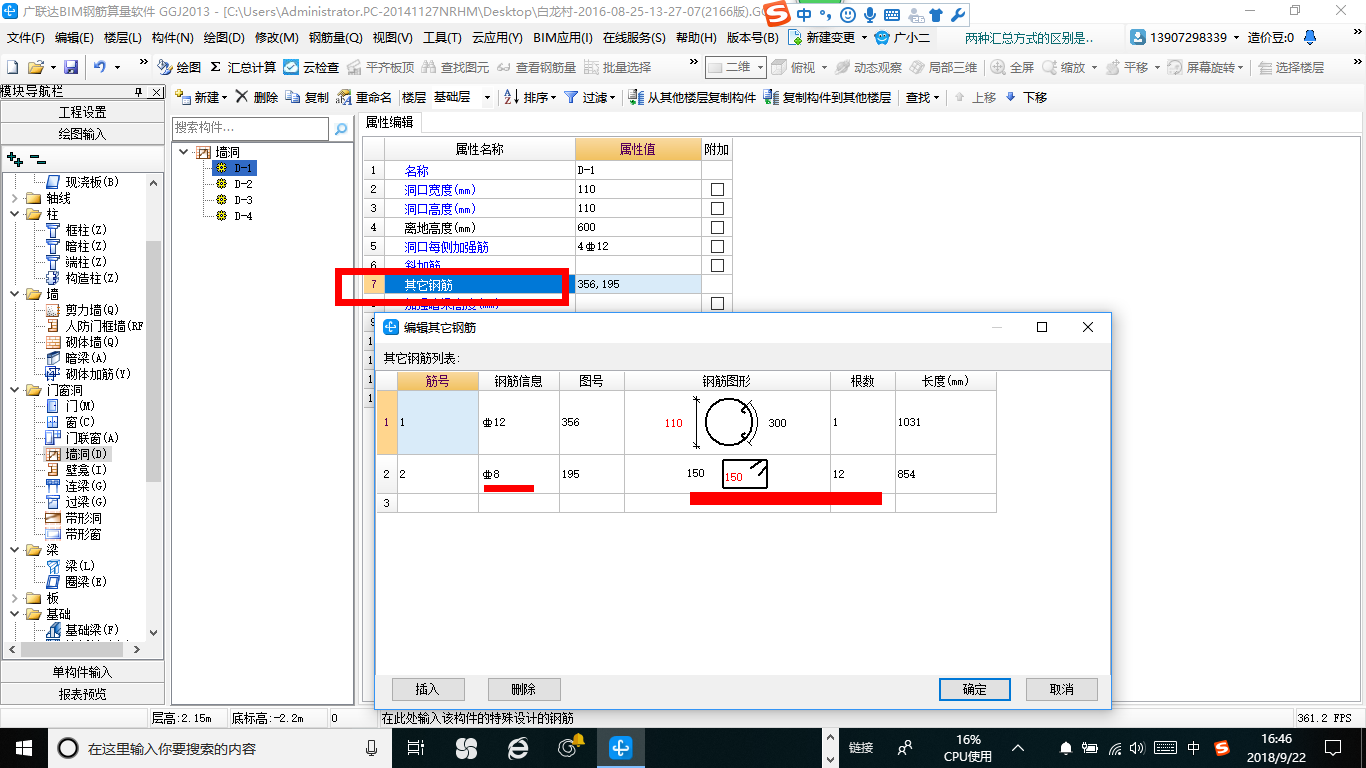Open the 基础层 floor dropdown
Image resolution: width=1366 pixels, height=768 pixels.
coord(487,97)
